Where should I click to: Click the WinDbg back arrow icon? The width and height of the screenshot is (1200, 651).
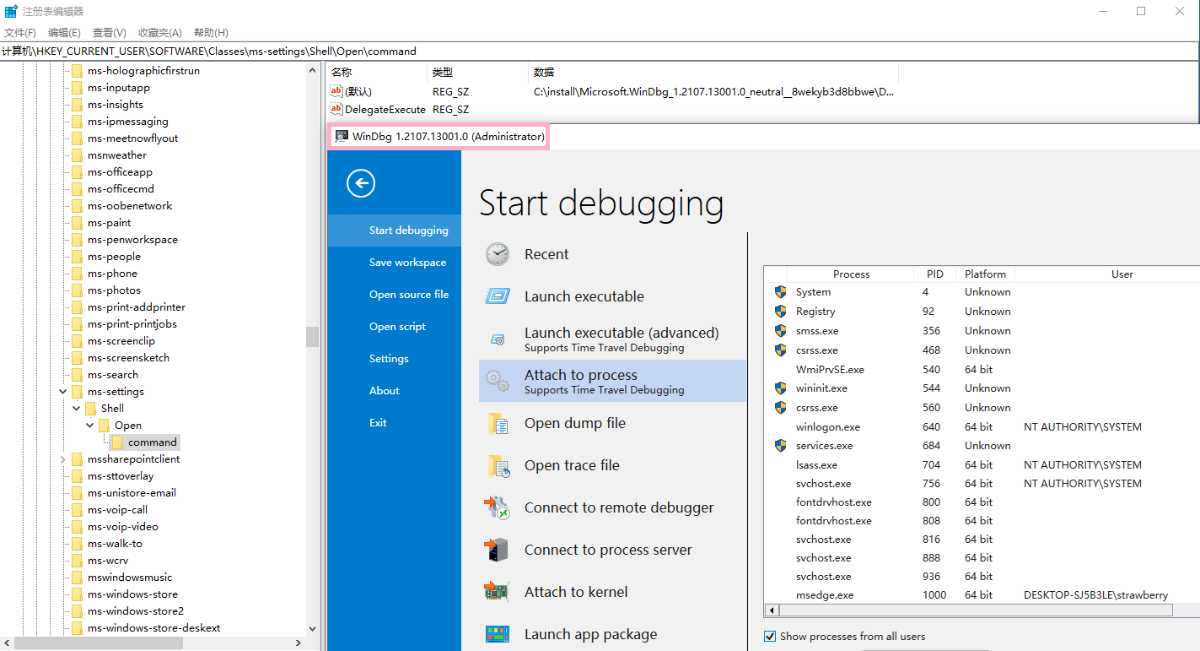coord(360,183)
